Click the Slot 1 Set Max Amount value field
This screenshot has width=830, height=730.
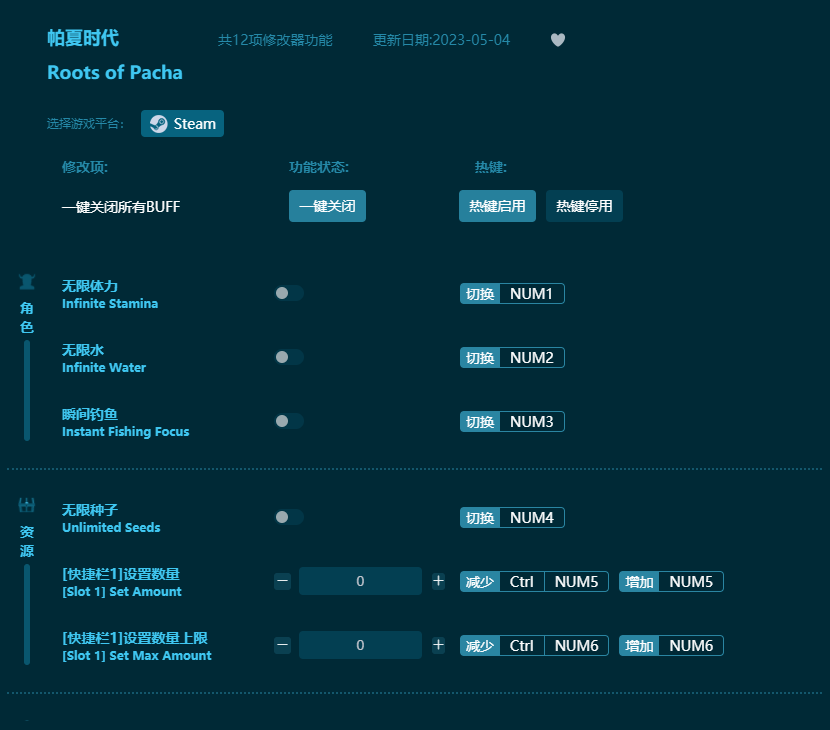pos(360,645)
